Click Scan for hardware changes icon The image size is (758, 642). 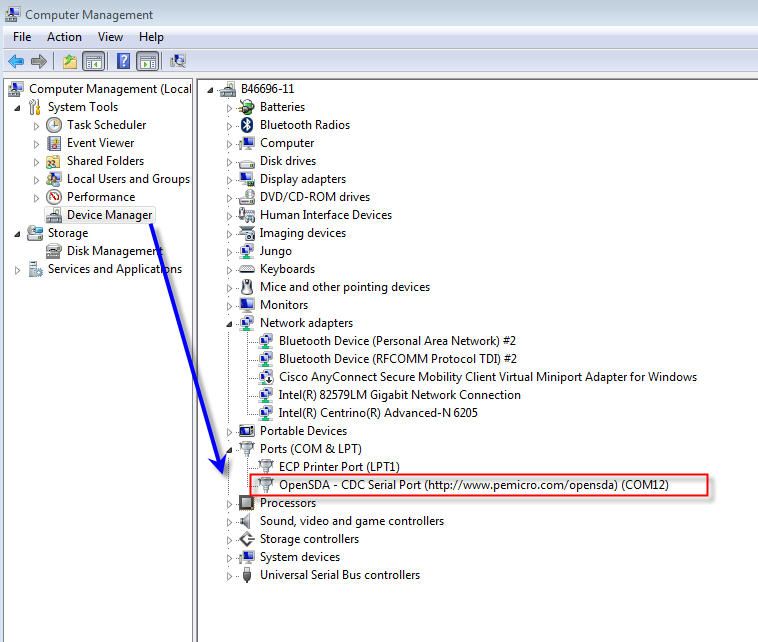(x=178, y=61)
